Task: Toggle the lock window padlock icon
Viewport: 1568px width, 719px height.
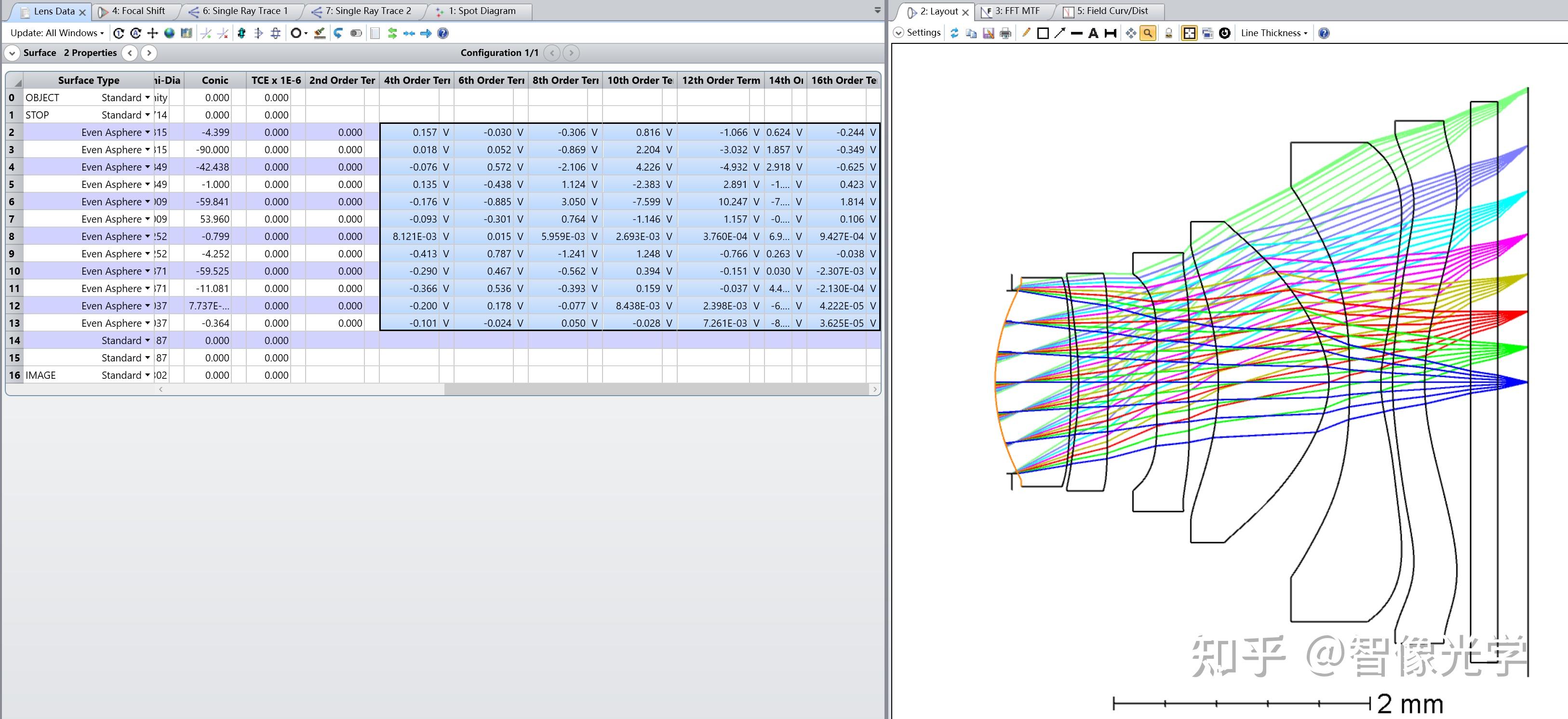Action: (x=1169, y=33)
